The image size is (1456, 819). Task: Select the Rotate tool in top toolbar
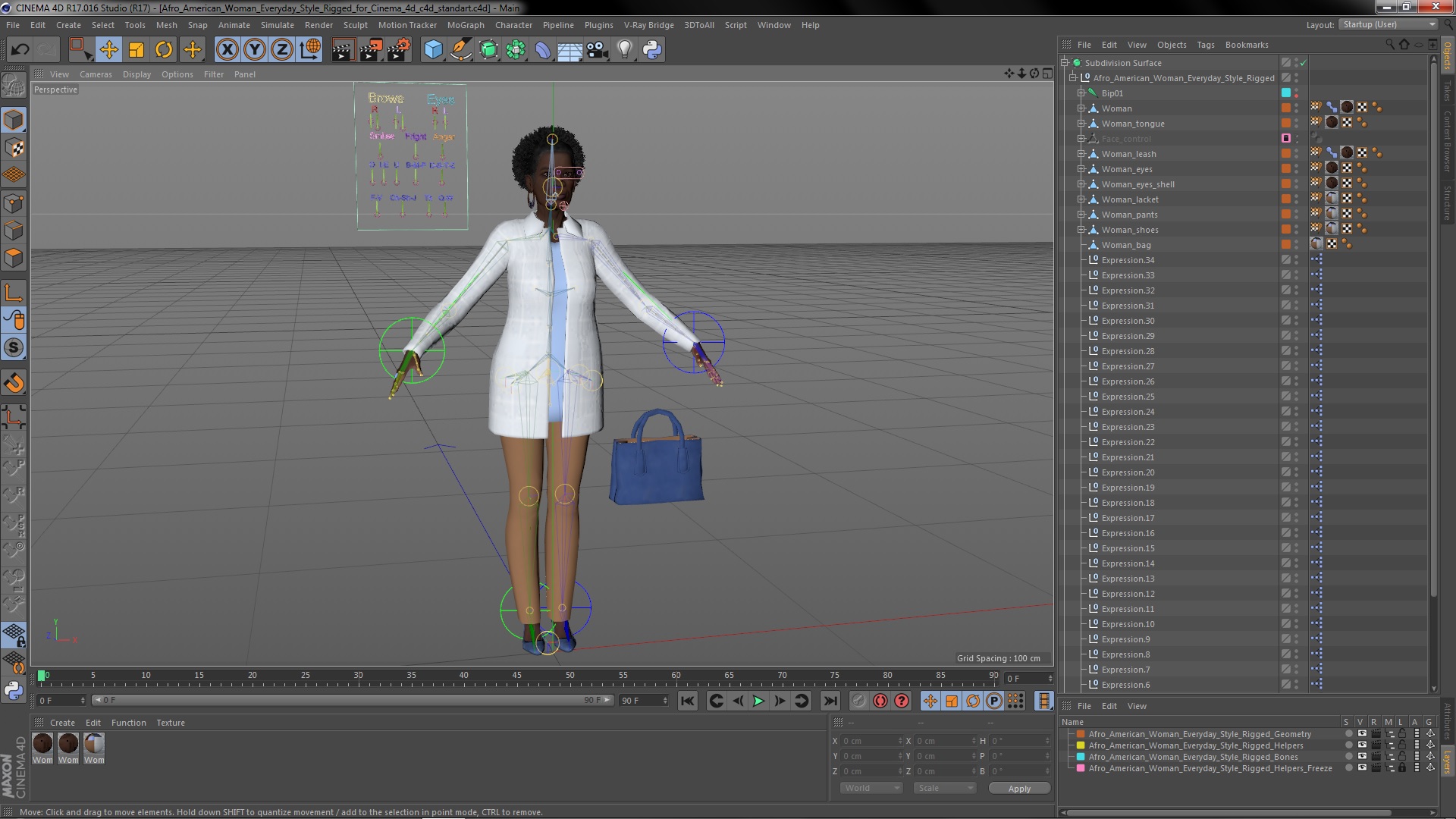(x=164, y=50)
